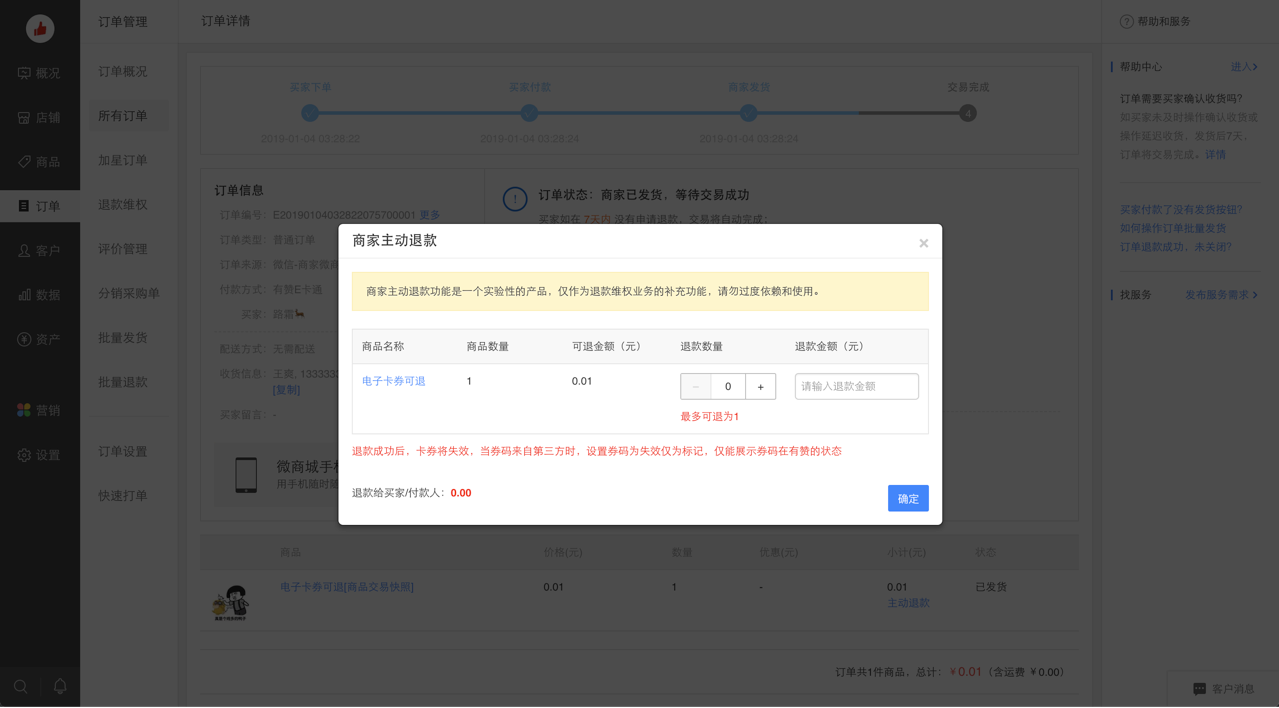The image size is (1279, 708).
Task: Open 客户消息 chat panel
Action: (x=1223, y=689)
